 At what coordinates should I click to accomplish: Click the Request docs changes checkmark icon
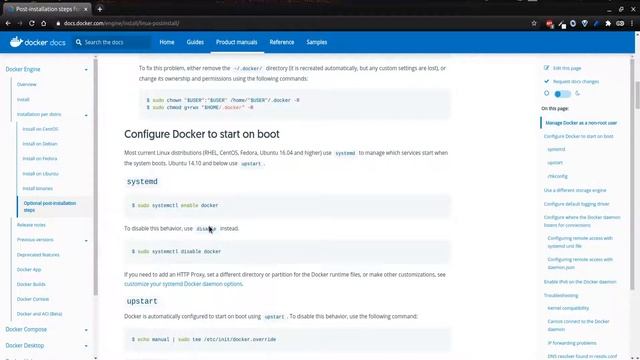point(547,81)
